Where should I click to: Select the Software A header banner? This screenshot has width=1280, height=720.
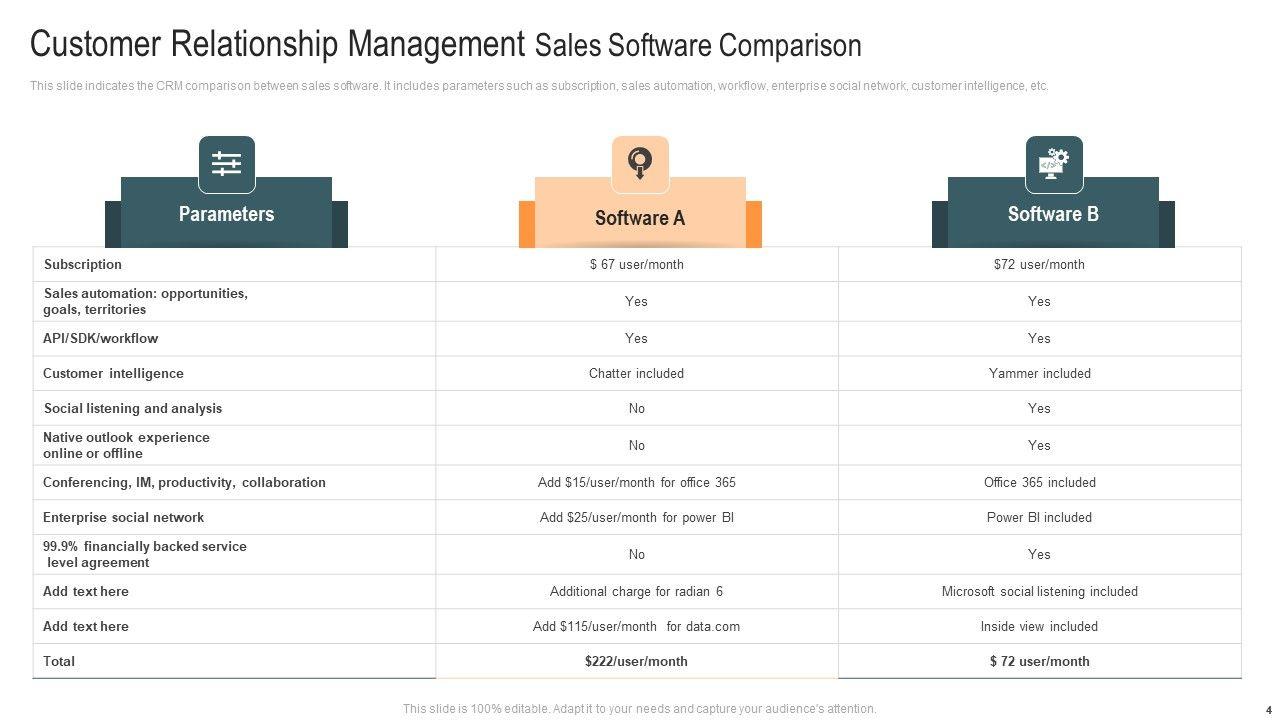click(640, 218)
